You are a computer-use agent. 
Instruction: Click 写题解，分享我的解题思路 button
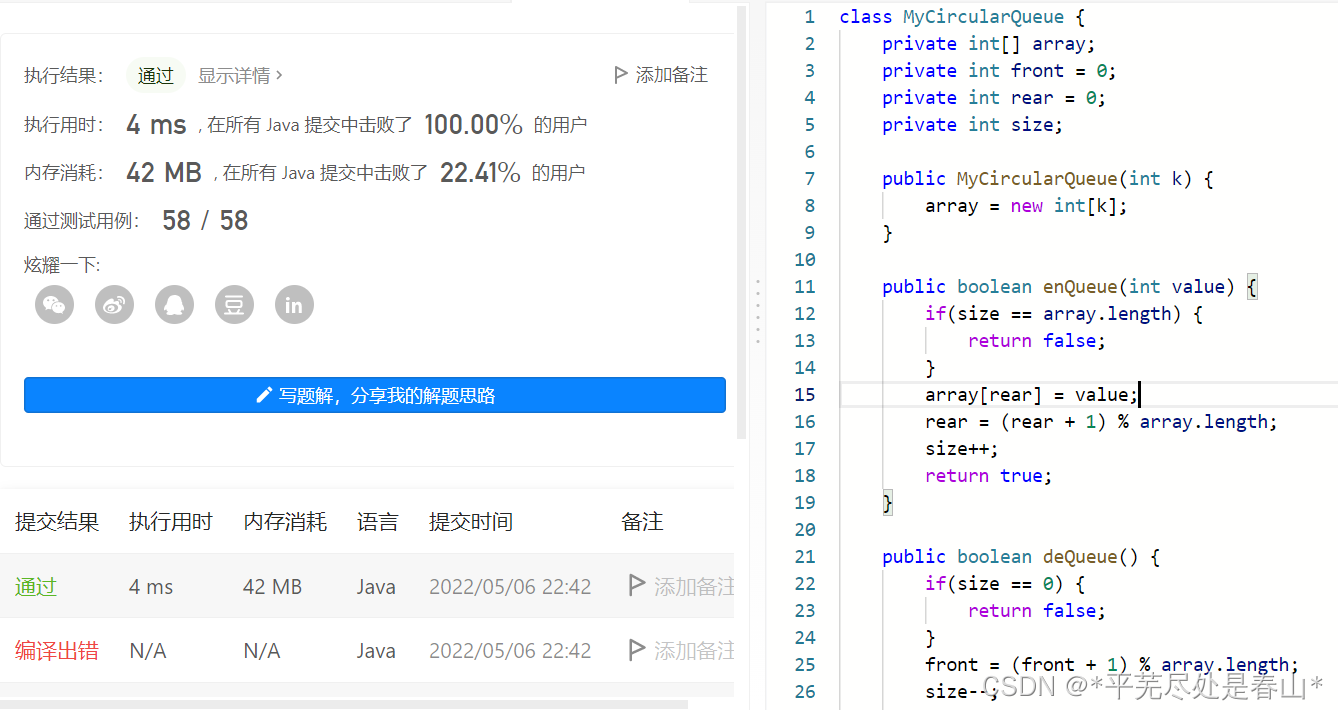pos(375,395)
